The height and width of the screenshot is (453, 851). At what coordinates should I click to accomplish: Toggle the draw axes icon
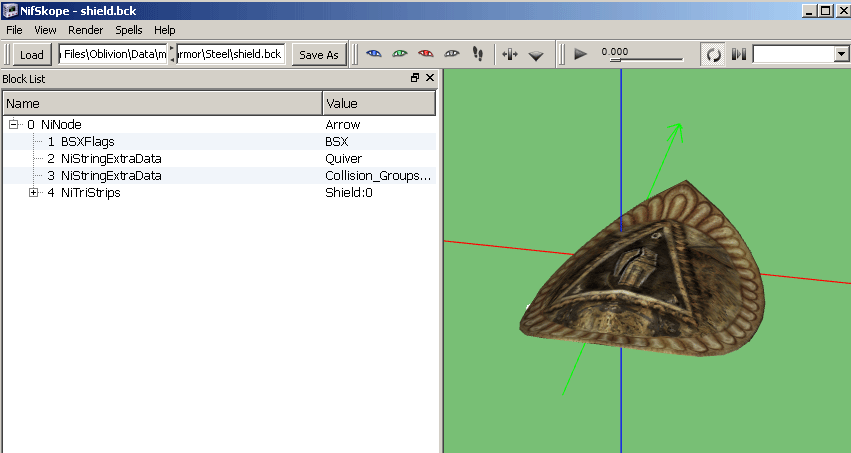coord(510,54)
